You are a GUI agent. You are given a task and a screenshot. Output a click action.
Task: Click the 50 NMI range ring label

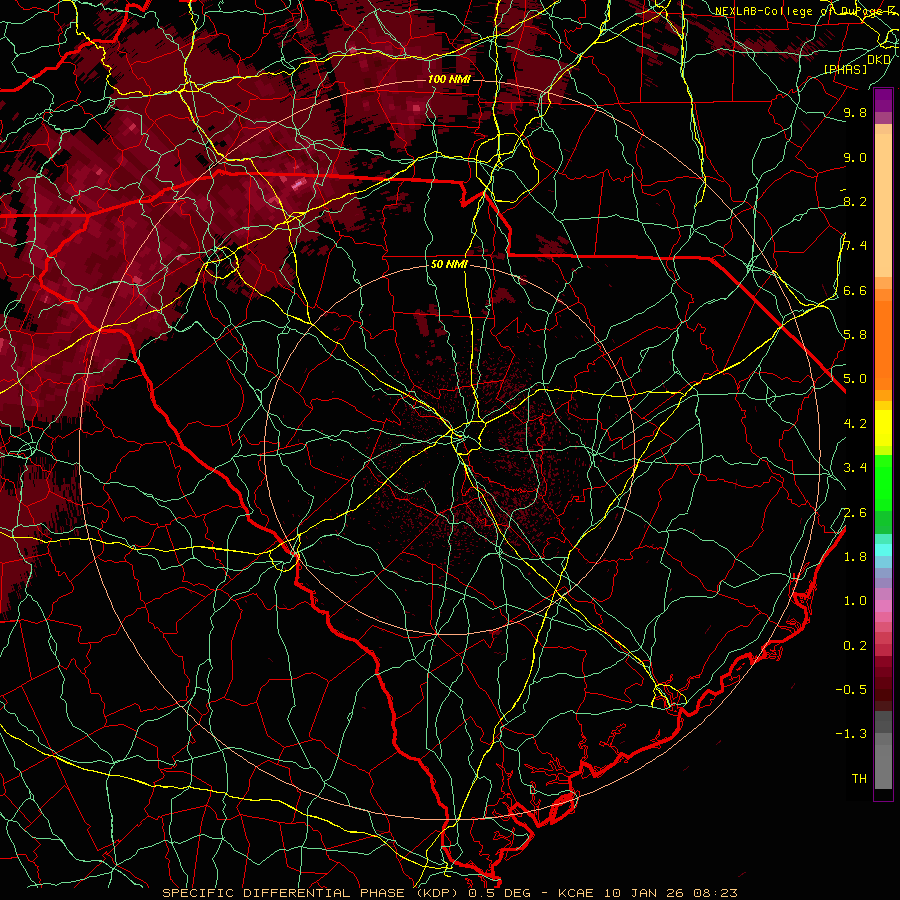coord(449,264)
